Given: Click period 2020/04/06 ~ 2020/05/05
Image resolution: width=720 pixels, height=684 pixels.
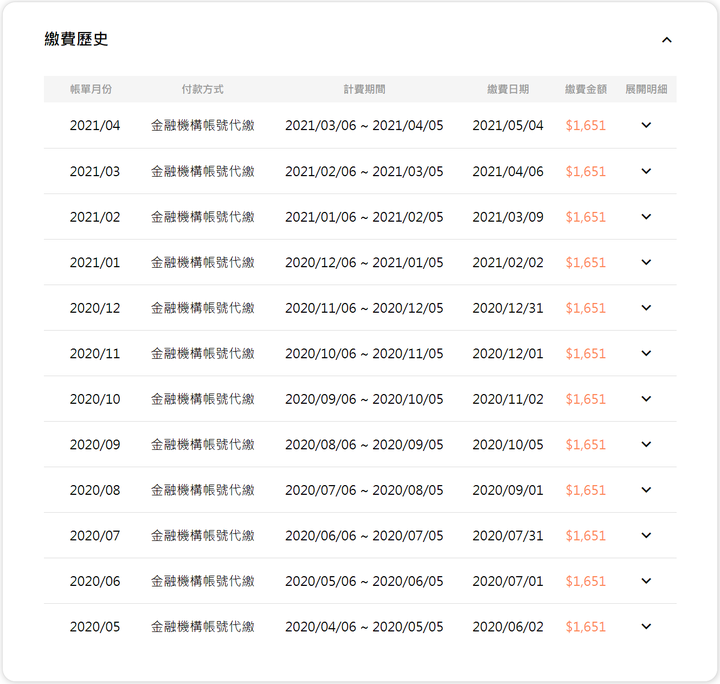Looking at the screenshot, I should click(x=364, y=627).
